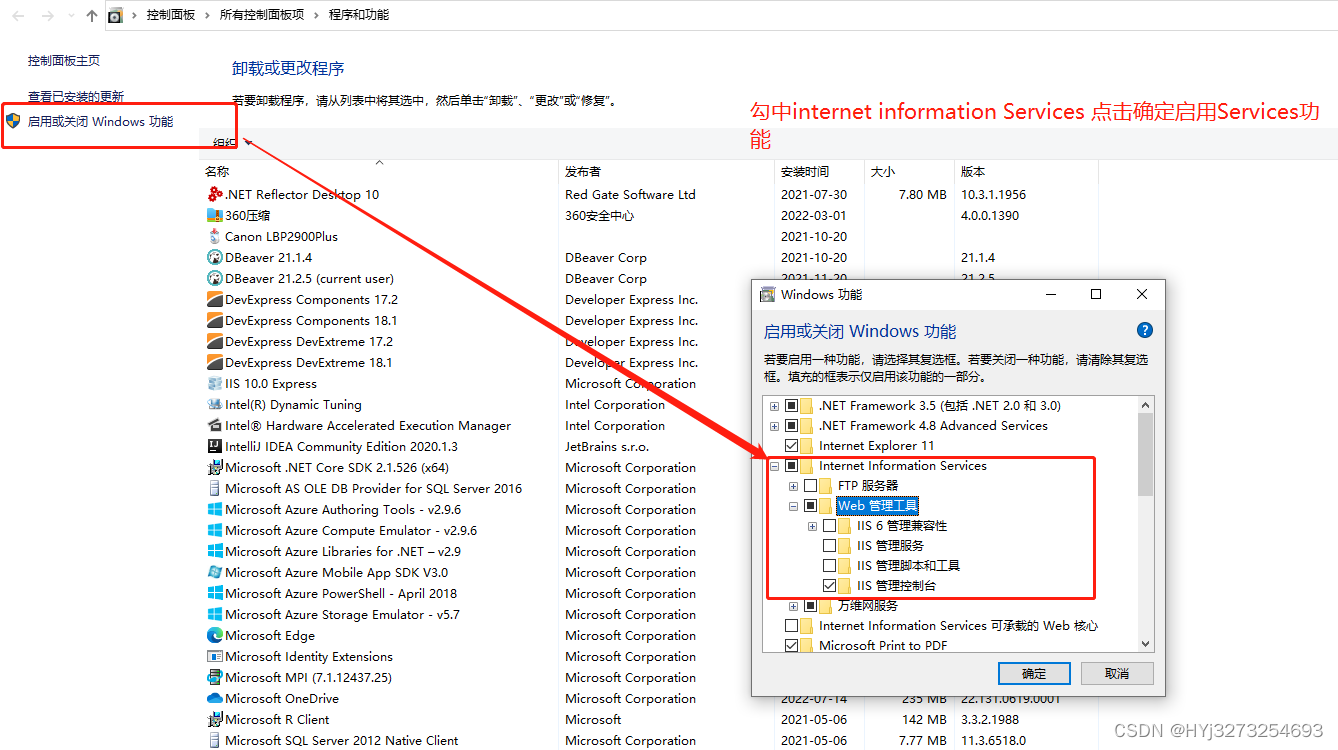Check the Internet Information Services checkbox
Image resolution: width=1338 pixels, height=750 pixels.
click(792, 466)
